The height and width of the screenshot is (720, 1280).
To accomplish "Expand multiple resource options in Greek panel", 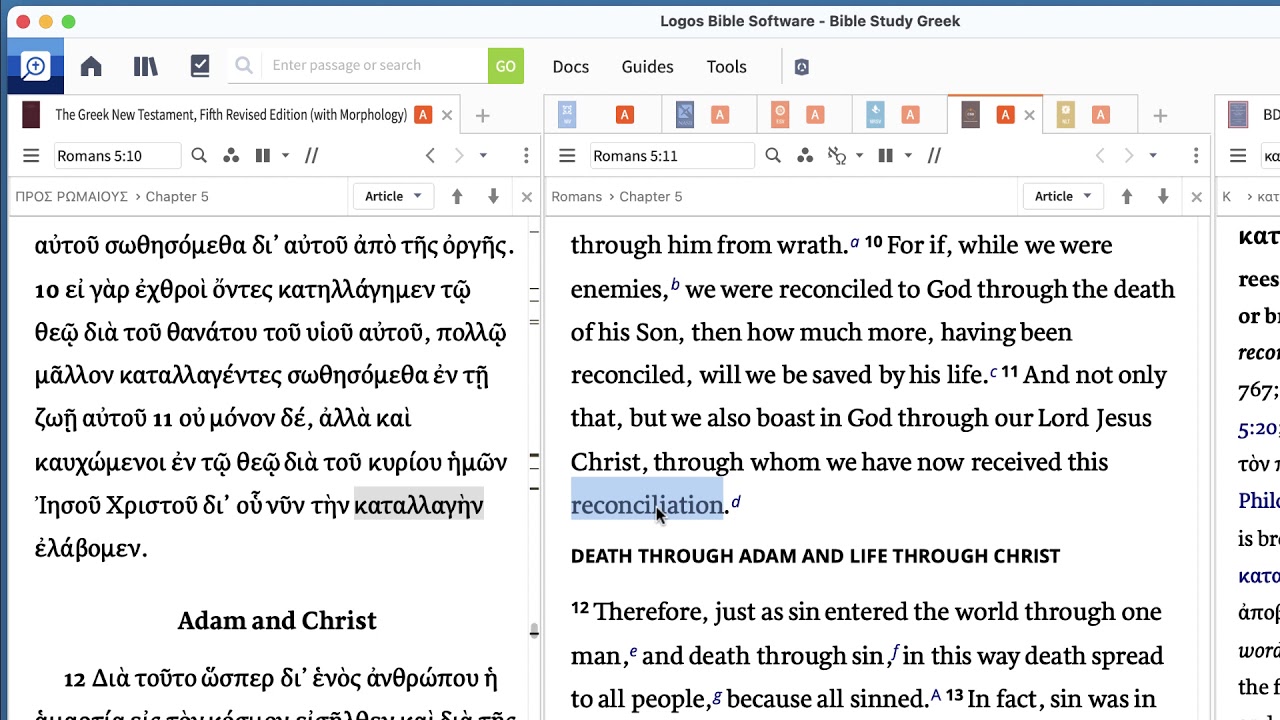I will point(285,156).
